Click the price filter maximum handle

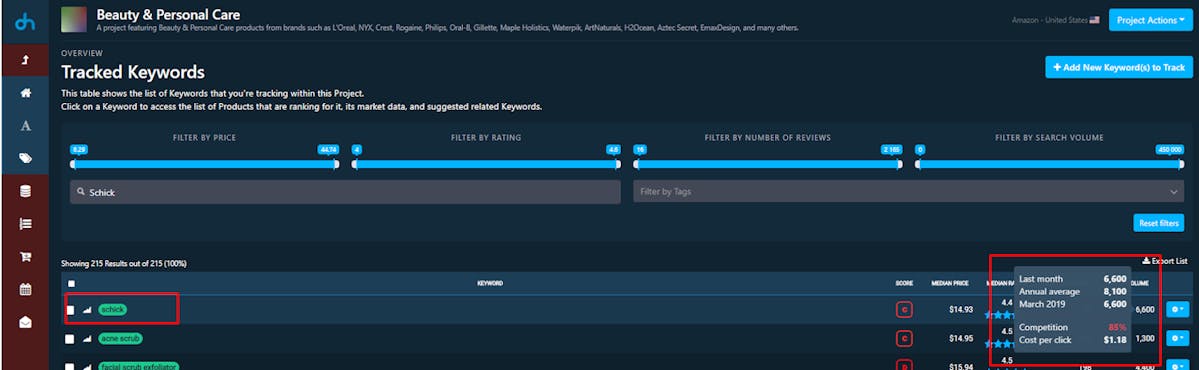(336, 164)
